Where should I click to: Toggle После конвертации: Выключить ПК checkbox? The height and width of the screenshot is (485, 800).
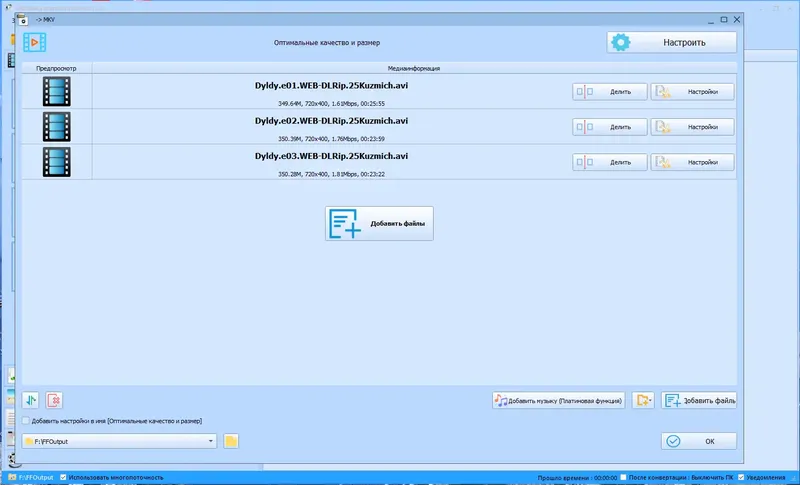tap(623, 477)
